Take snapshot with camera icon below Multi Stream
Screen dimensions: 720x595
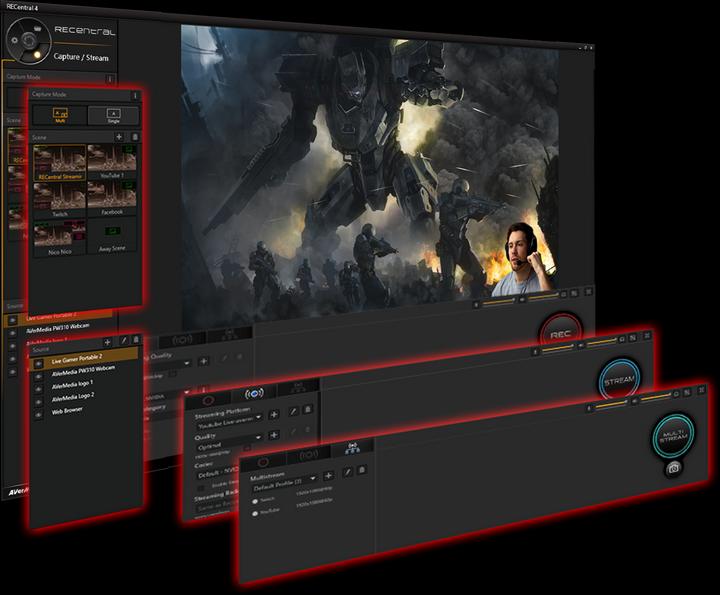tap(674, 468)
